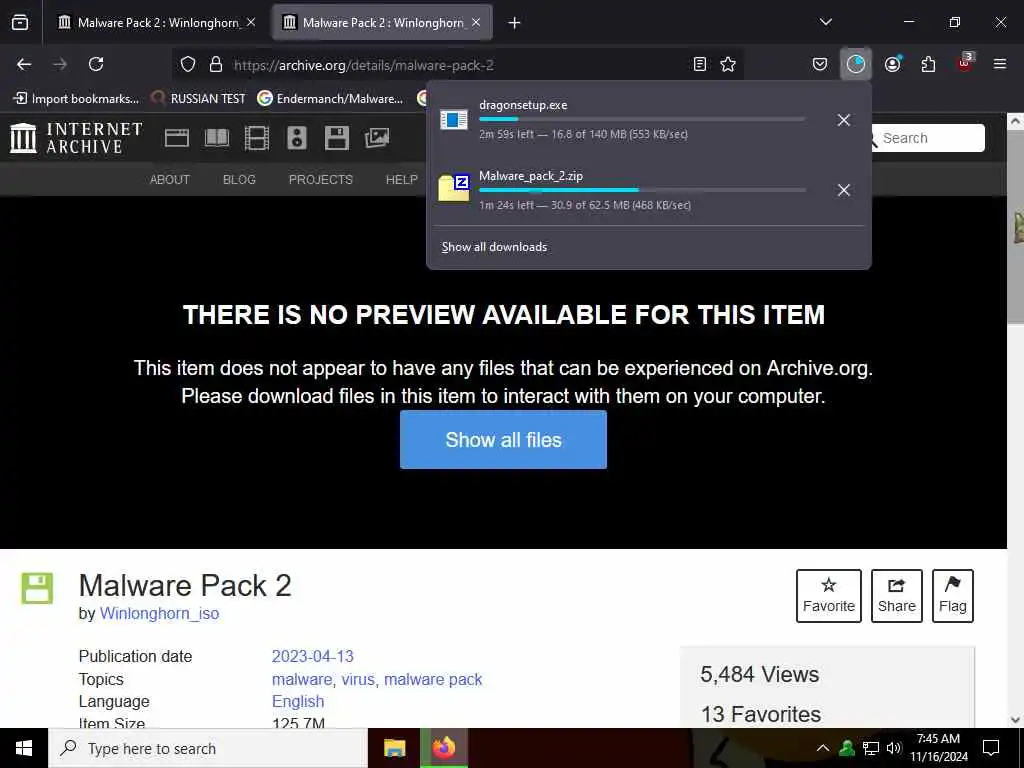The image size is (1024, 768).
Task: Open the Winlonghorn_iso uploader link
Action: [159, 614]
